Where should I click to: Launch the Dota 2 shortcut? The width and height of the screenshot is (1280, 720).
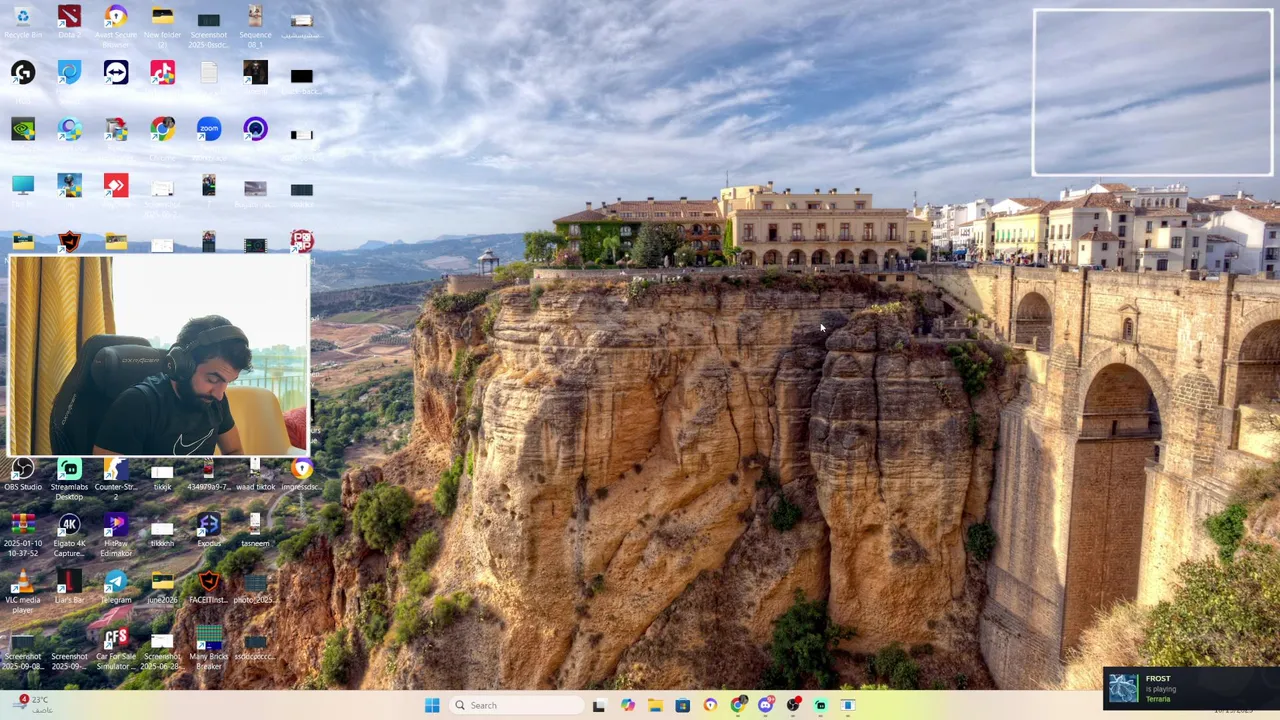[x=69, y=23]
